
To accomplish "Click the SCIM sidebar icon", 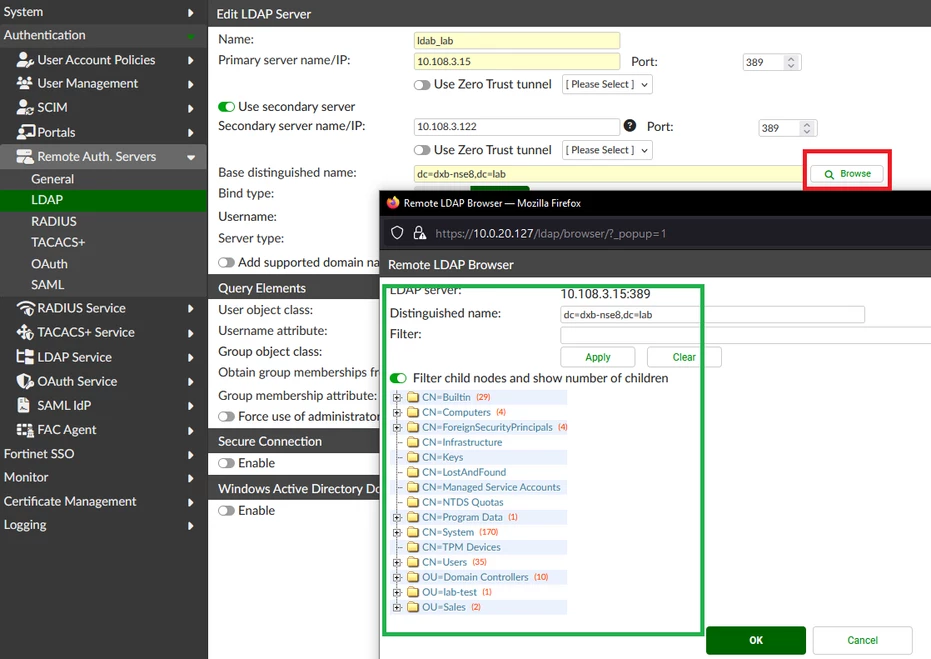I will pyautogui.click(x=24, y=107).
